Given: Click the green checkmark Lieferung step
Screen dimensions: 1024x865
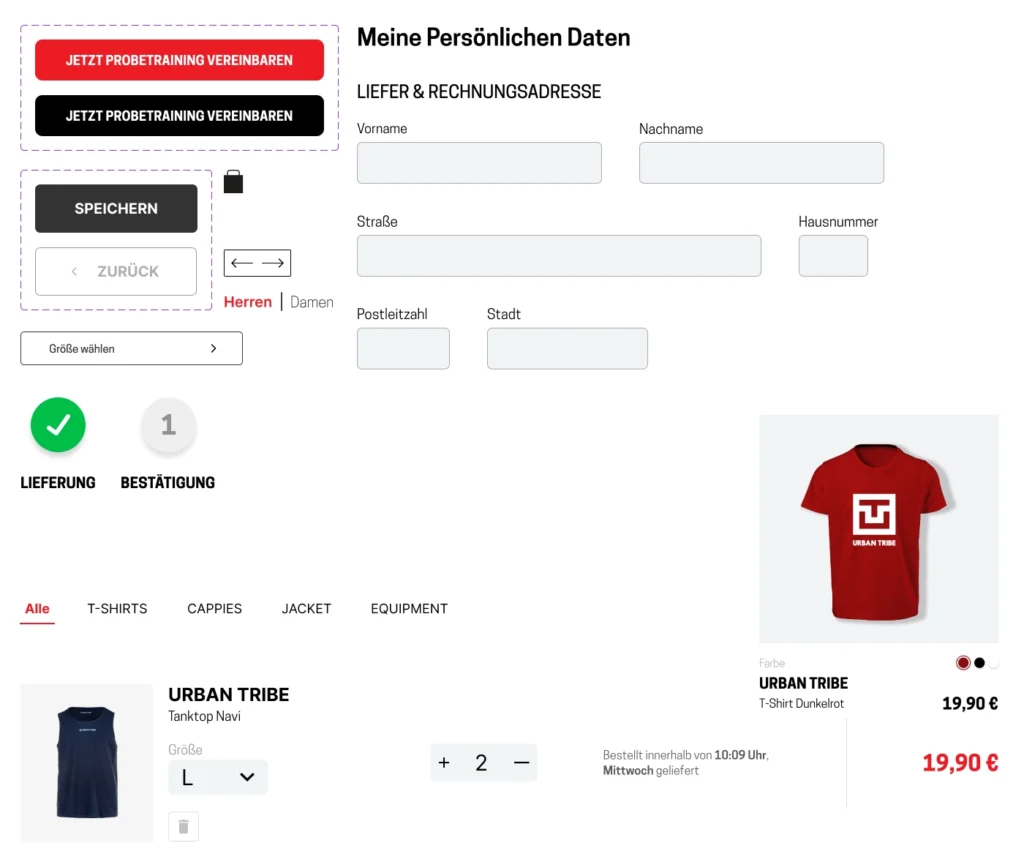Looking at the screenshot, I should pos(58,425).
